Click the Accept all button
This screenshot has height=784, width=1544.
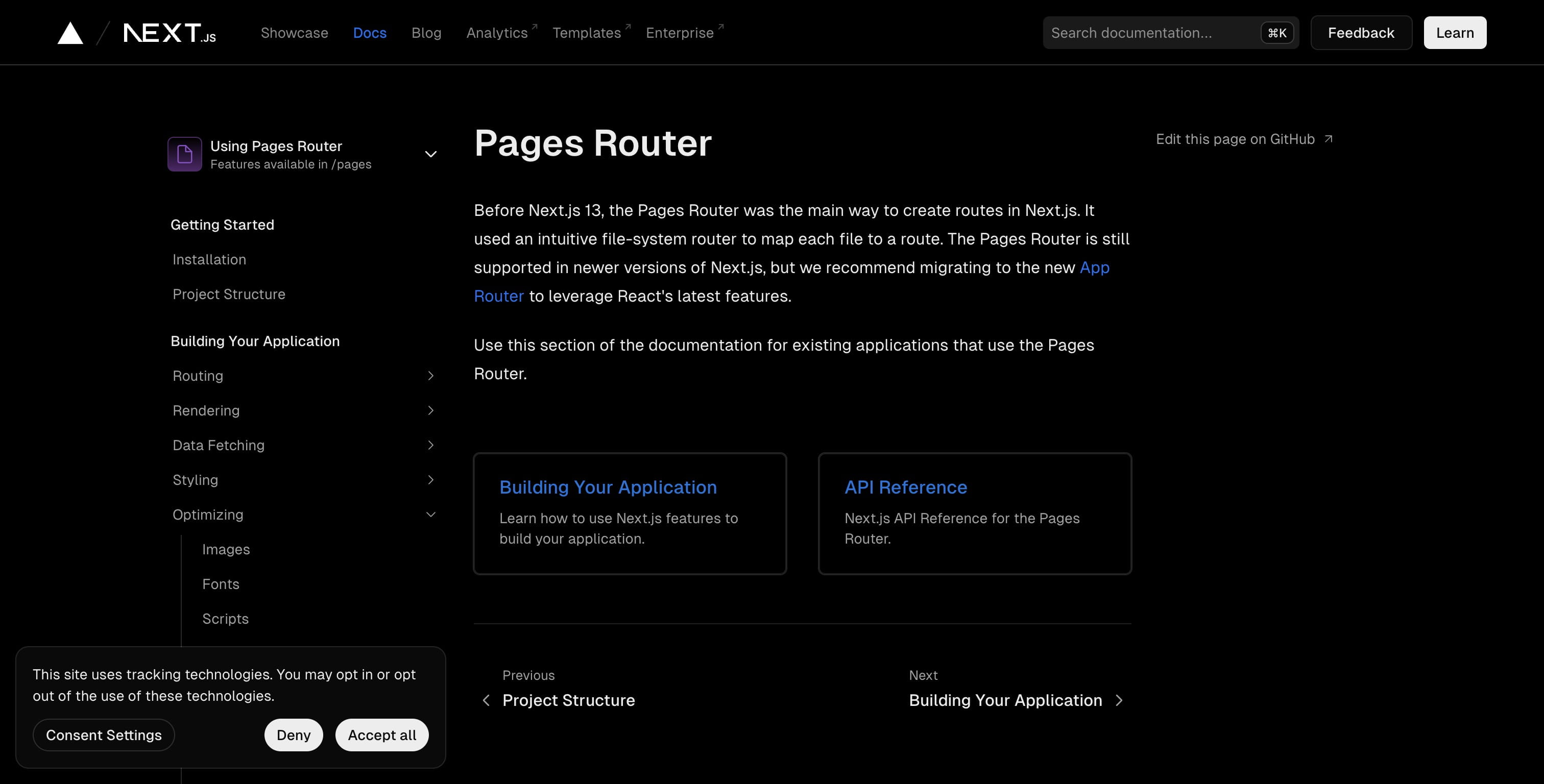click(x=382, y=735)
